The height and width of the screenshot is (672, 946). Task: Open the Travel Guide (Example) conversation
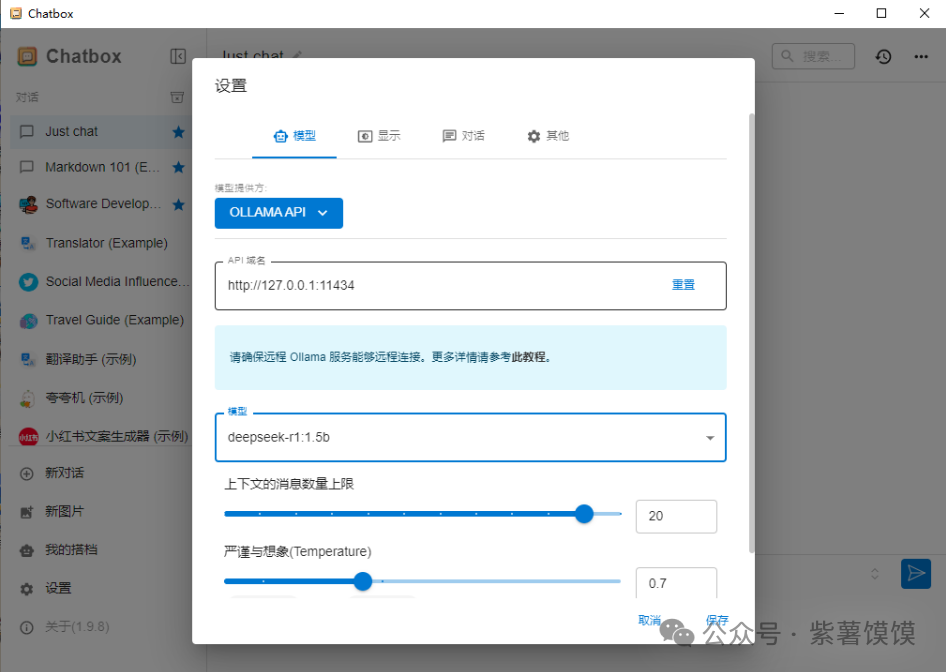[x=100, y=320]
